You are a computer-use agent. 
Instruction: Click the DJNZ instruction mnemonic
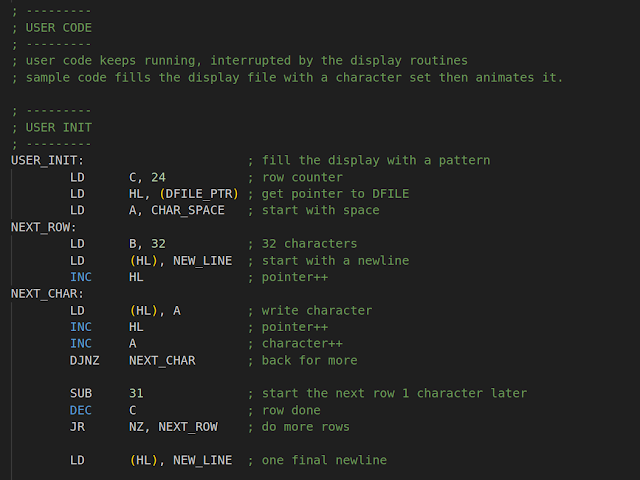86,360
